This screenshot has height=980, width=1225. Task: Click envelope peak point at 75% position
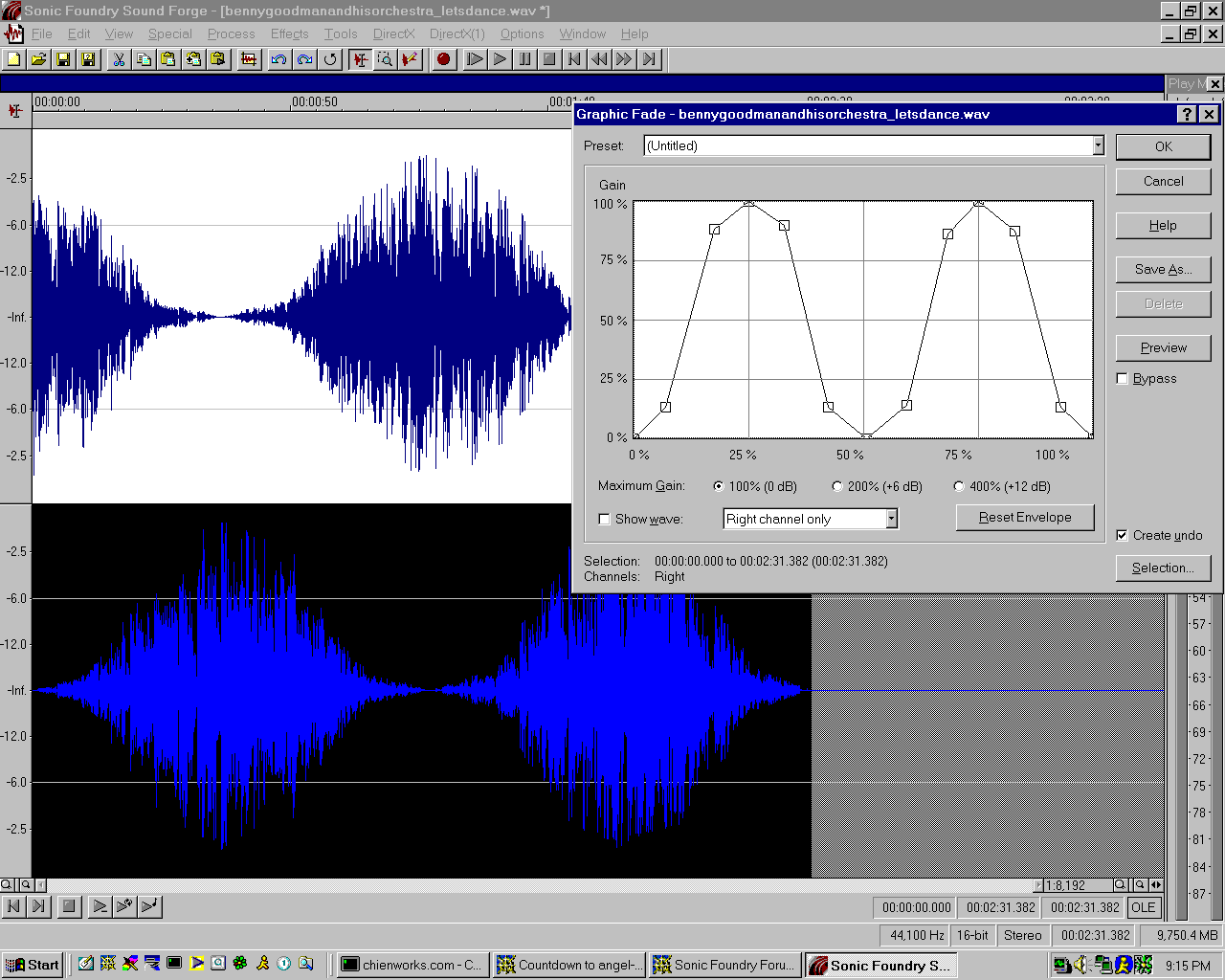pos(978,202)
